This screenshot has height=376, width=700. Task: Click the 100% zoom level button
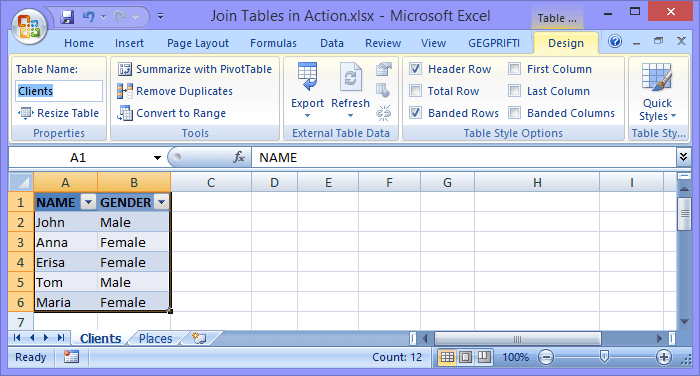(x=515, y=357)
